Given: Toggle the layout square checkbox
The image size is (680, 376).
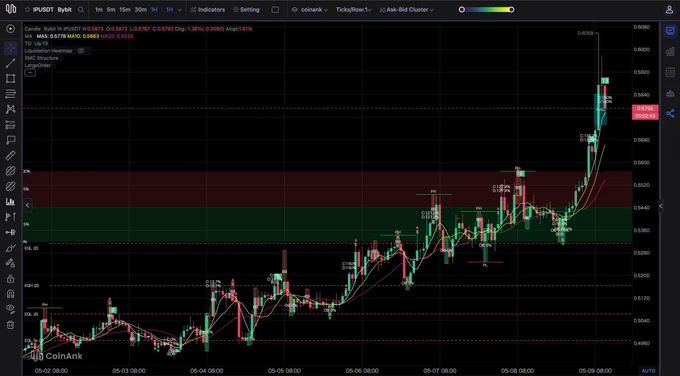Looking at the screenshot, I should 275,10.
